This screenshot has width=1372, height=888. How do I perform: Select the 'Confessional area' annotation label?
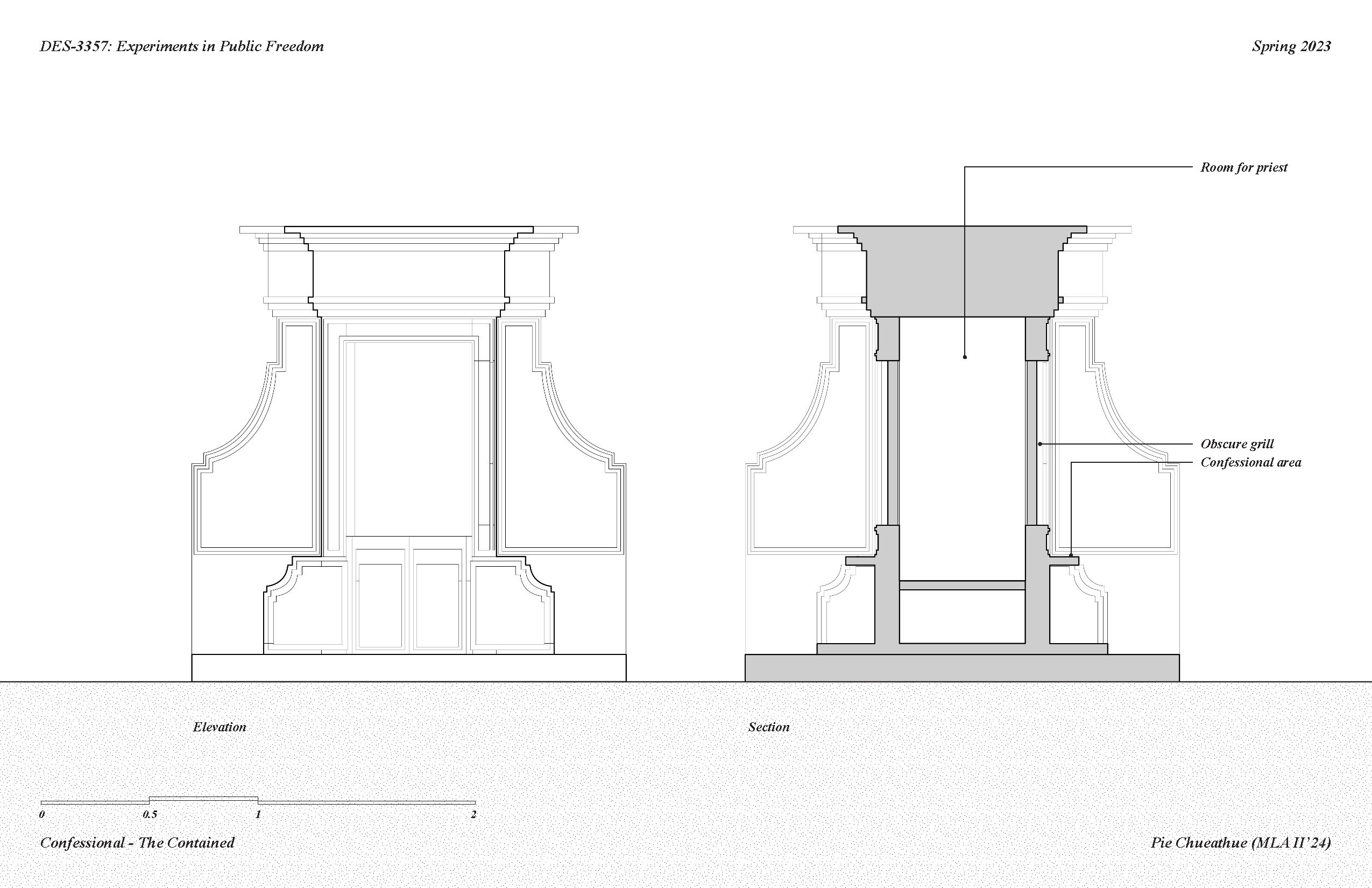click(1250, 462)
